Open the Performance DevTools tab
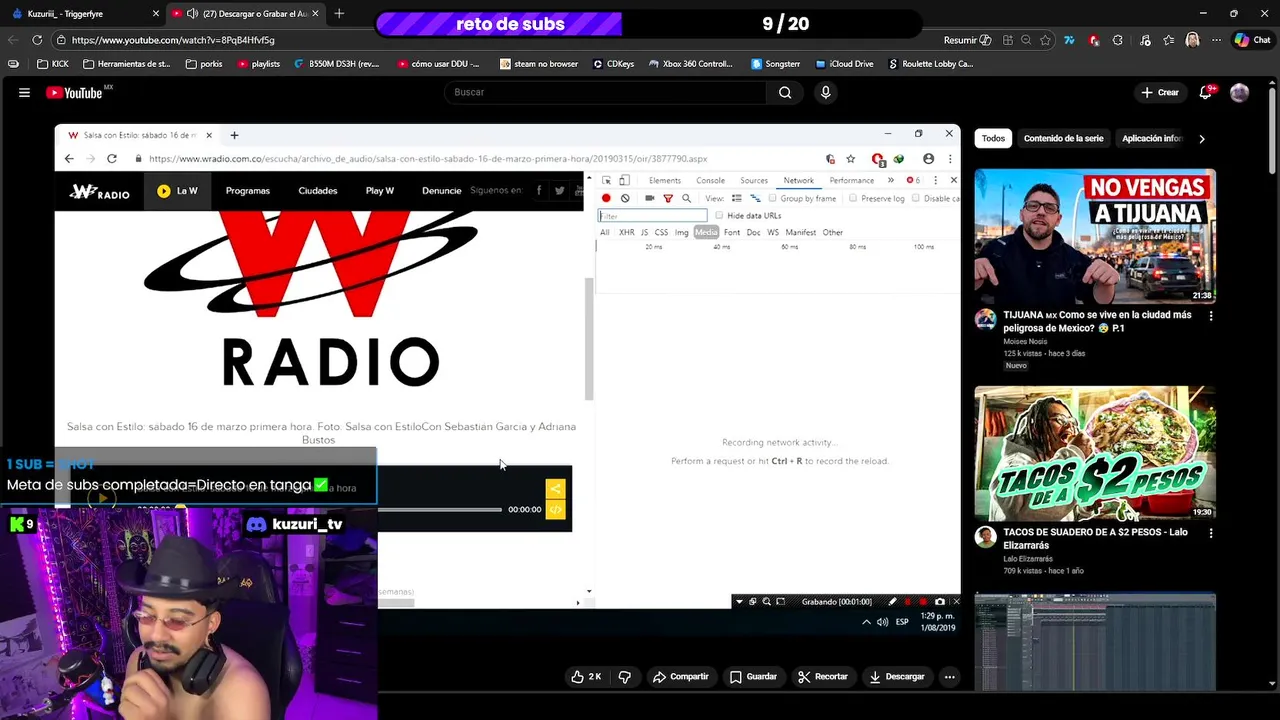Screen dimensions: 1280x720 (x=851, y=180)
